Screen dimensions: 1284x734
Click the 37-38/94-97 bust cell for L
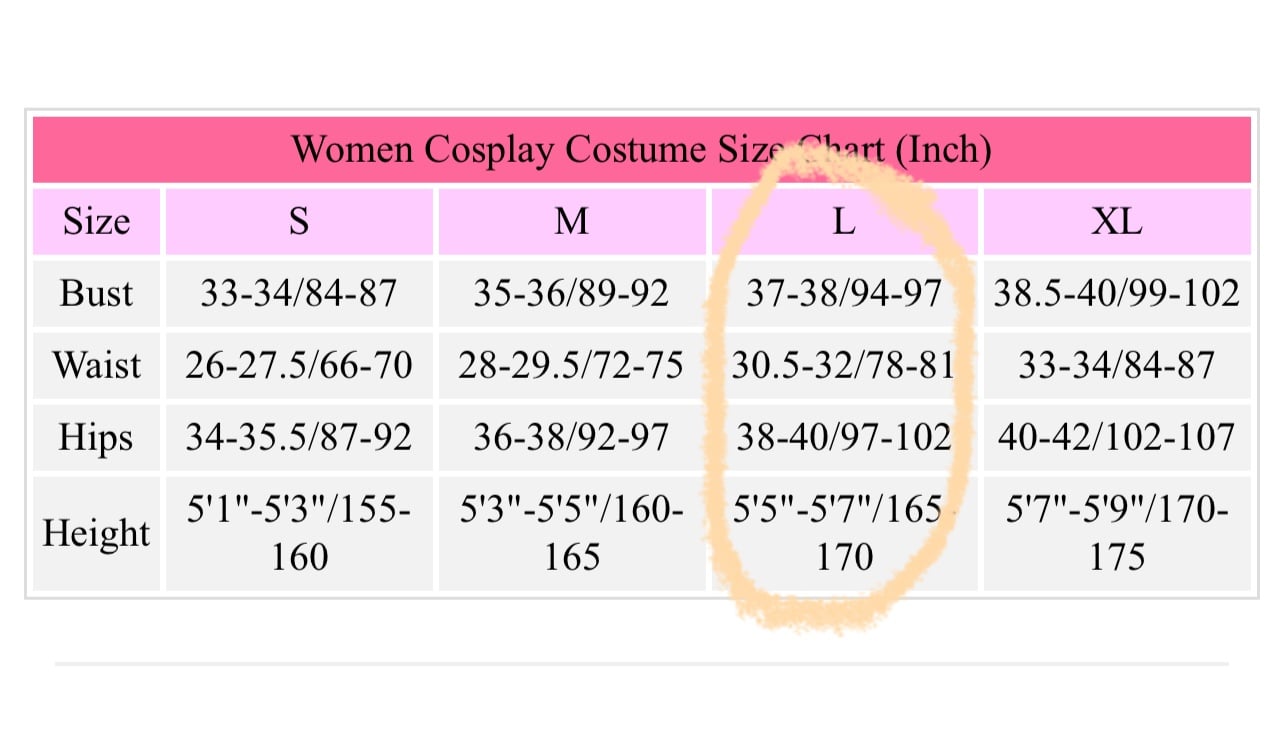[x=845, y=293]
